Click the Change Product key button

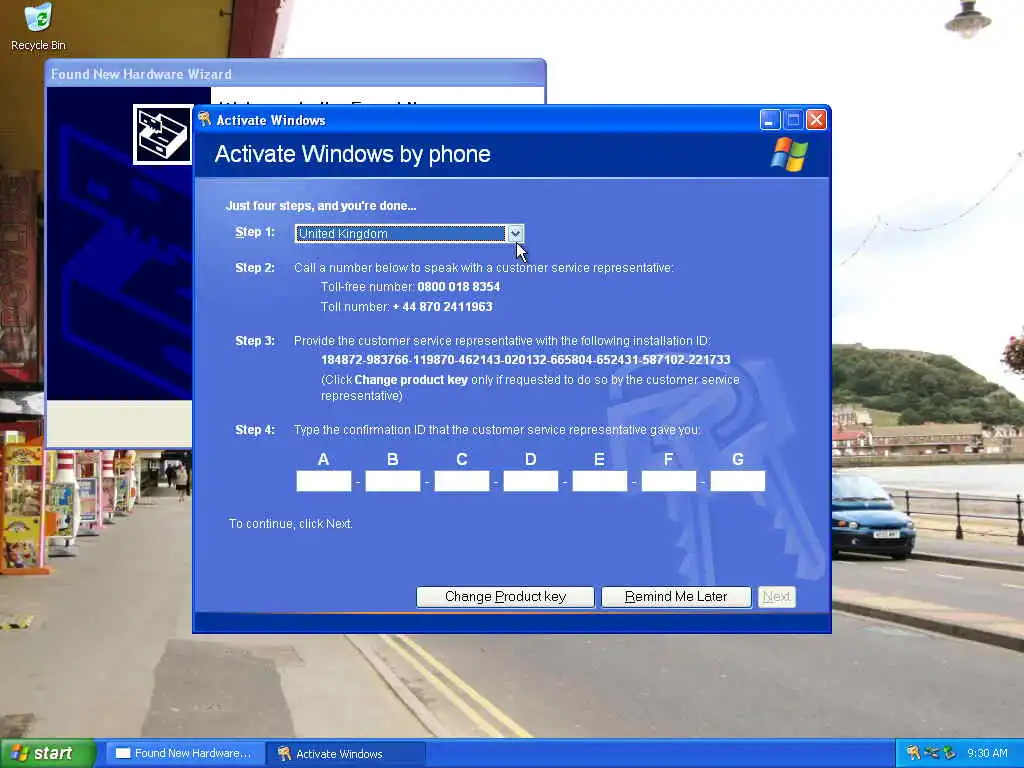click(505, 596)
